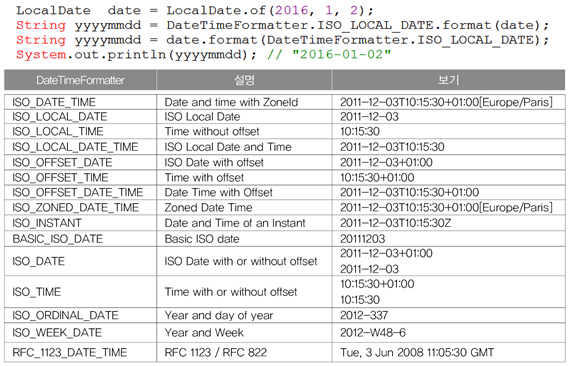Screen dimensions: 573x366
Task: Click the example value in ISO_ZONED_DATE_TIME row
Action: (x=446, y=207)
